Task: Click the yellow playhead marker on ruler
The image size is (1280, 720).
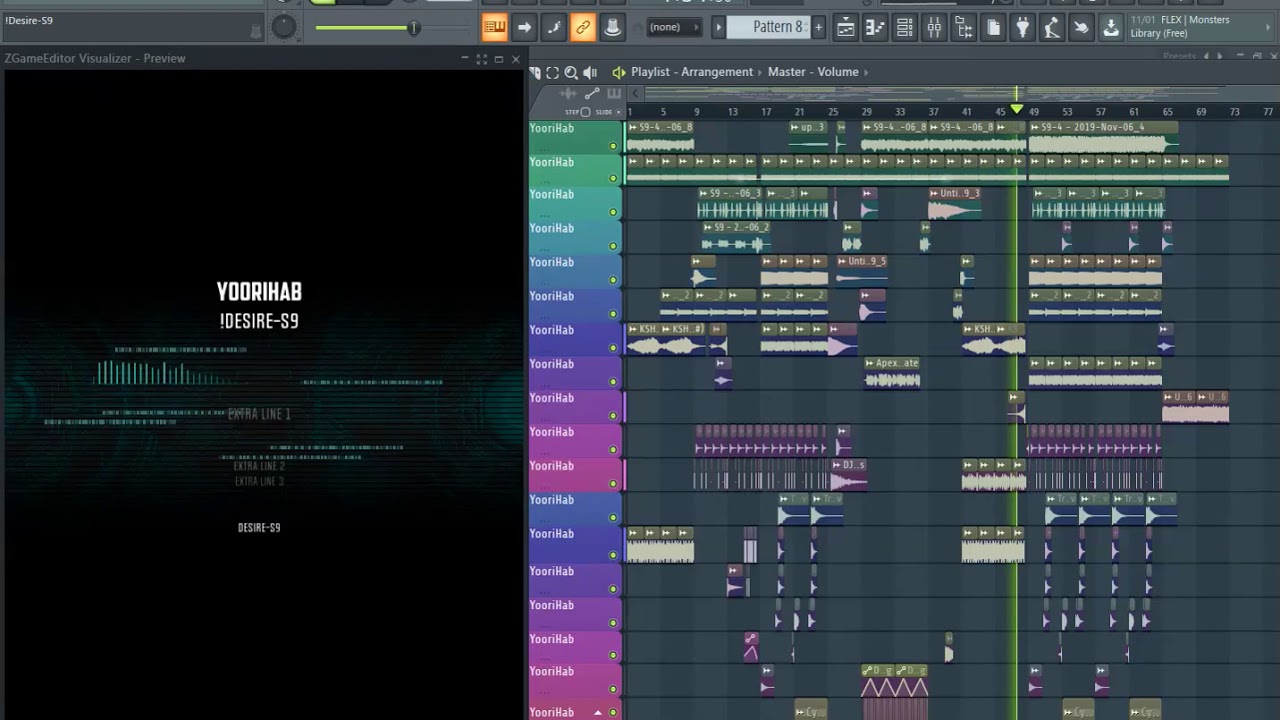Action: [1017, 109]
